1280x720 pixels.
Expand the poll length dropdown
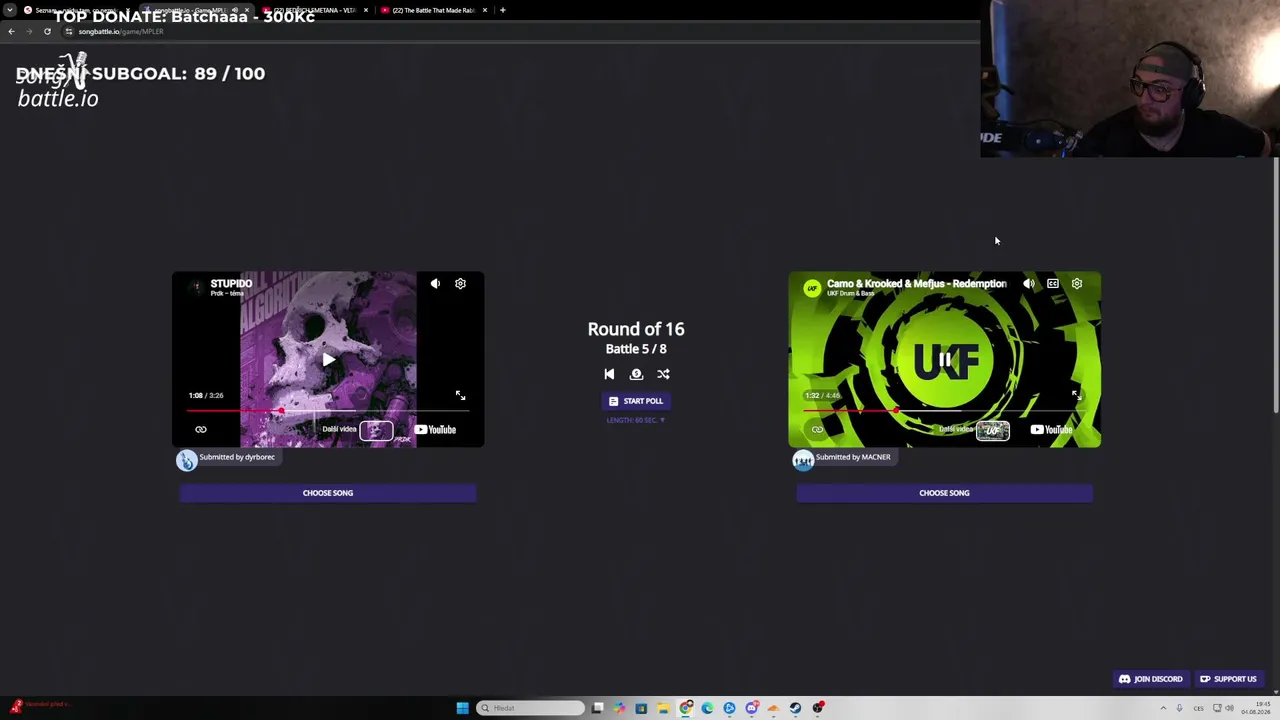pos(636,420)
